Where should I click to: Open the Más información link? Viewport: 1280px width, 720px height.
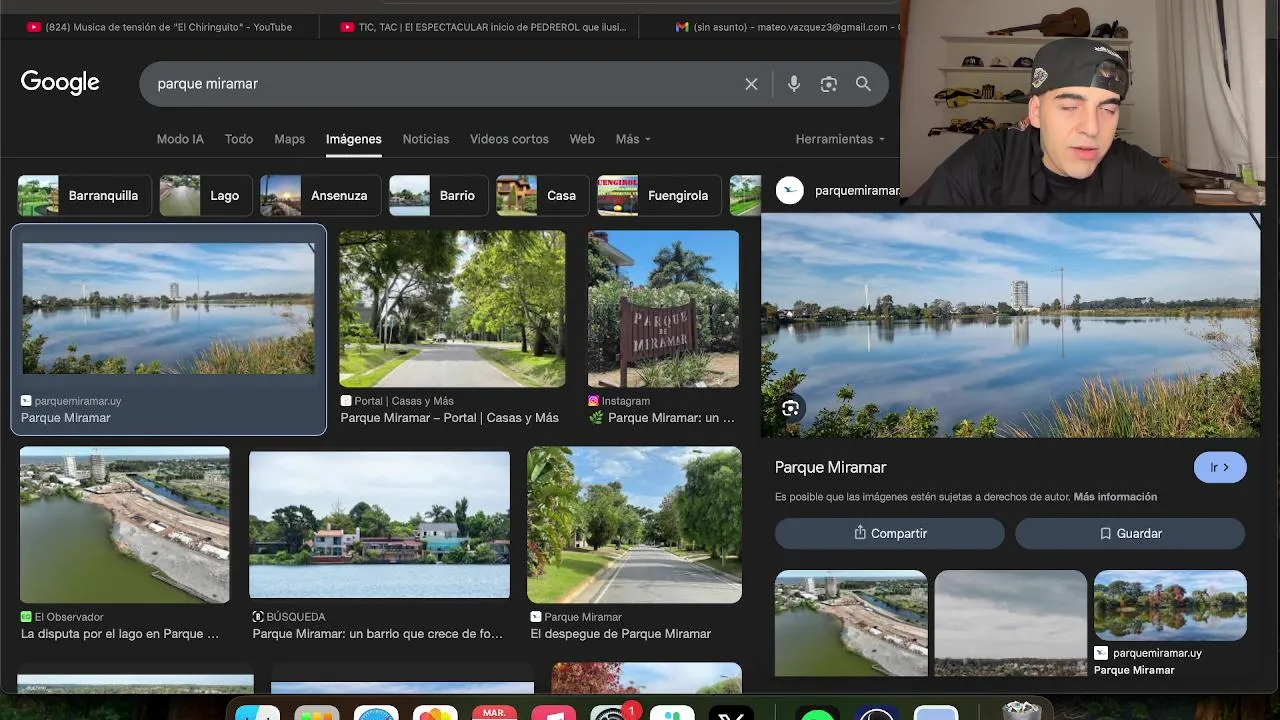click(x=1115, y=497)
